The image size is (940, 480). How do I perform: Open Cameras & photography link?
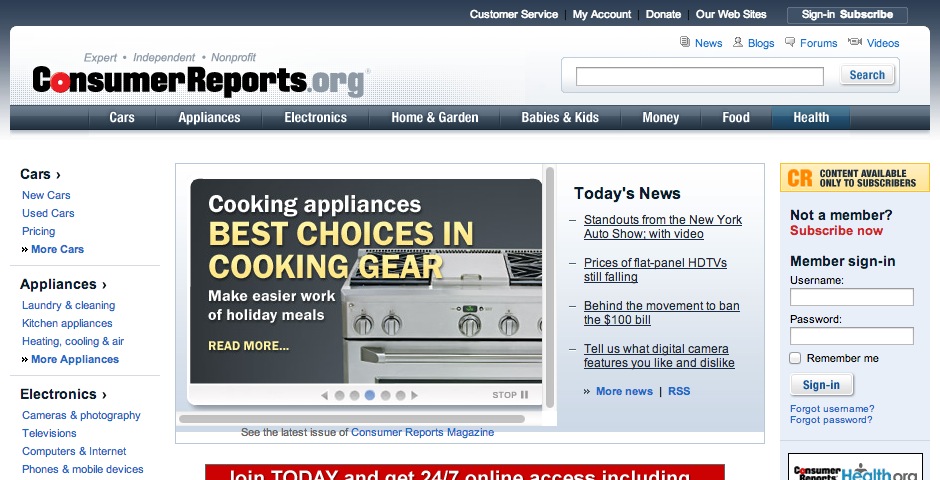[81, 415]
